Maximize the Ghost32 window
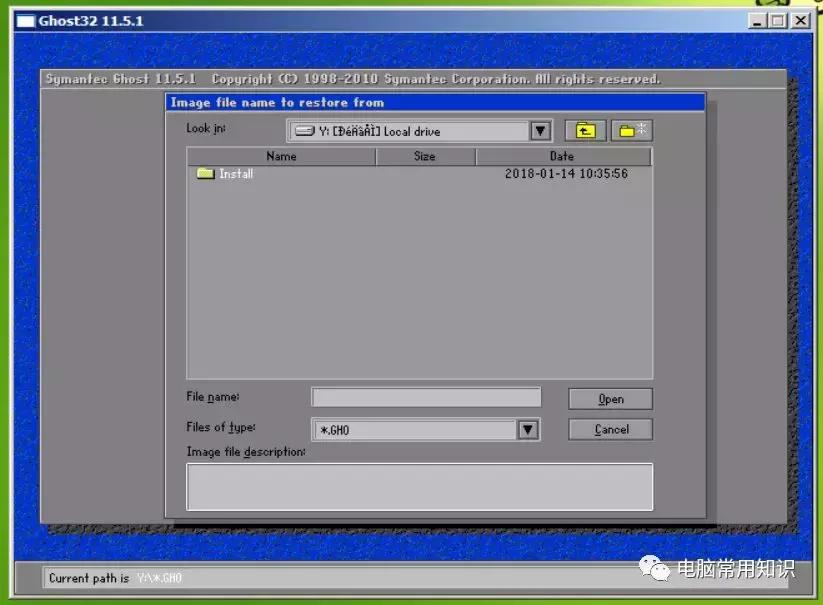 777,21
